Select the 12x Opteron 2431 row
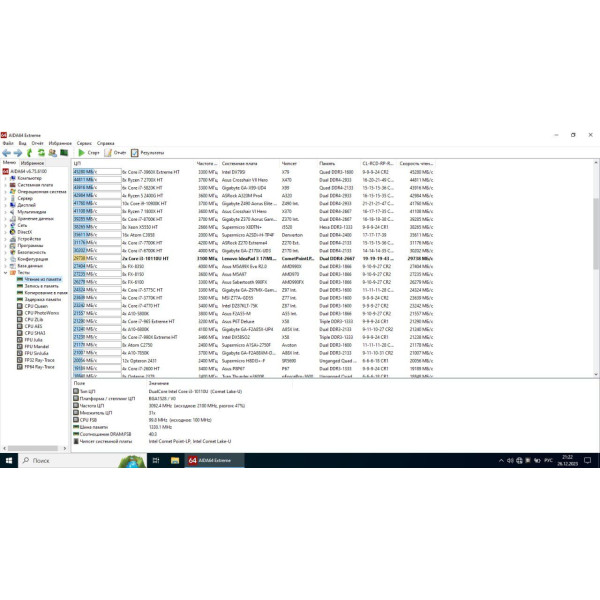Viewport: 600px width, 600px height. coord(253,361)
